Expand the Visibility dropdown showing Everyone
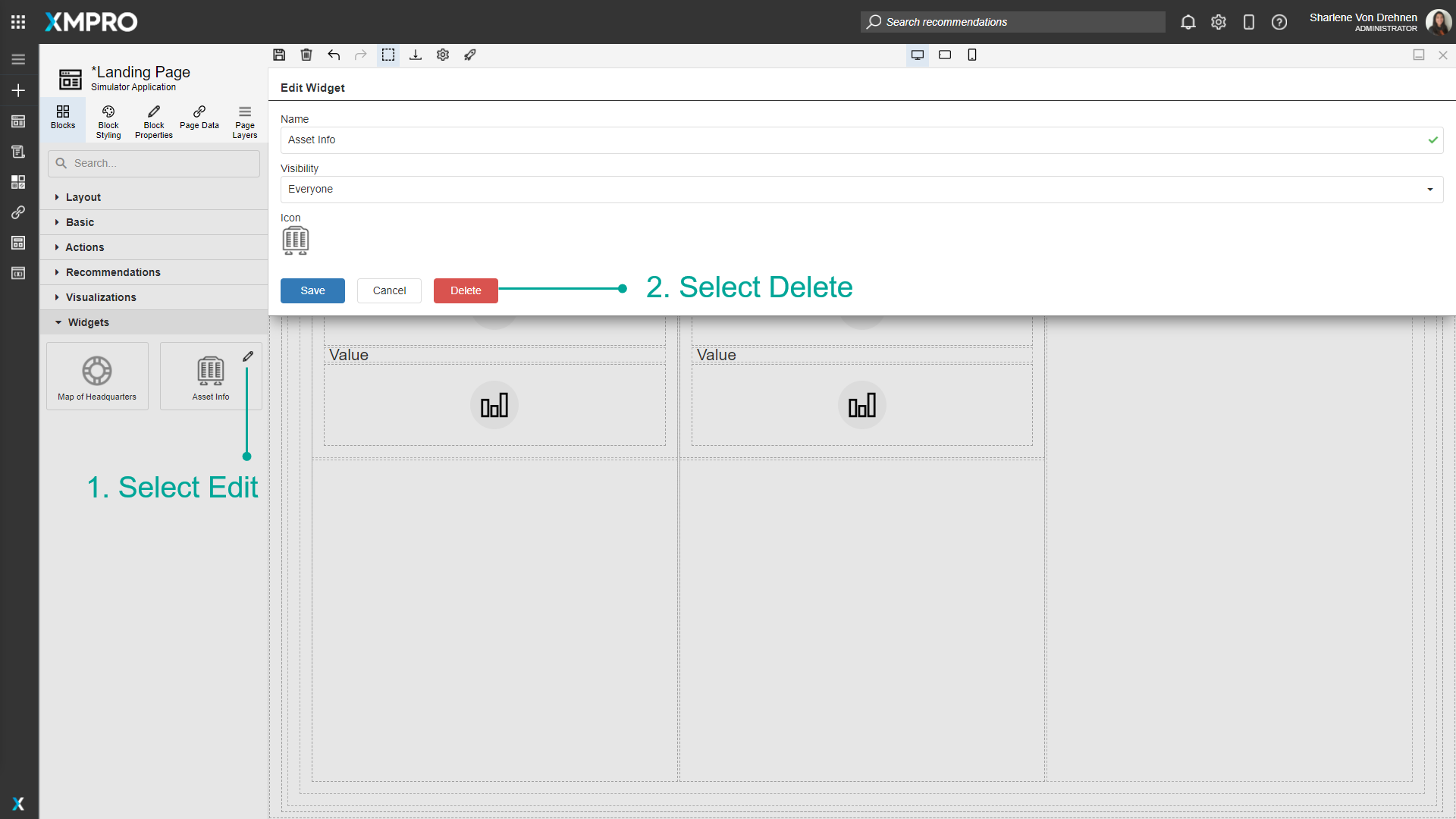The image size is (1456, 819). coord(1430,190)
